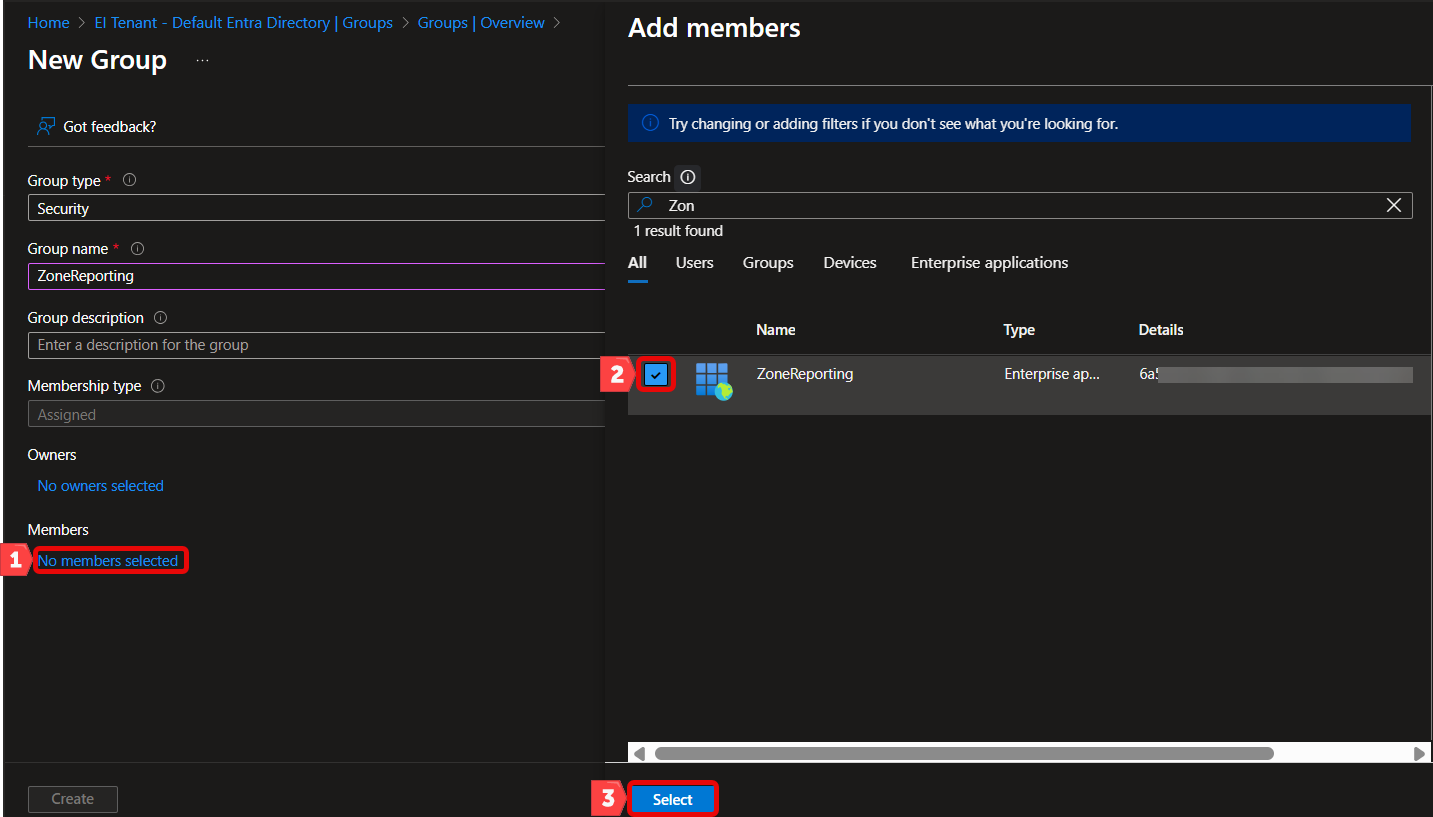Open the No members selected link
Viewport: 1433px width, 817px height.
point(108,561)
